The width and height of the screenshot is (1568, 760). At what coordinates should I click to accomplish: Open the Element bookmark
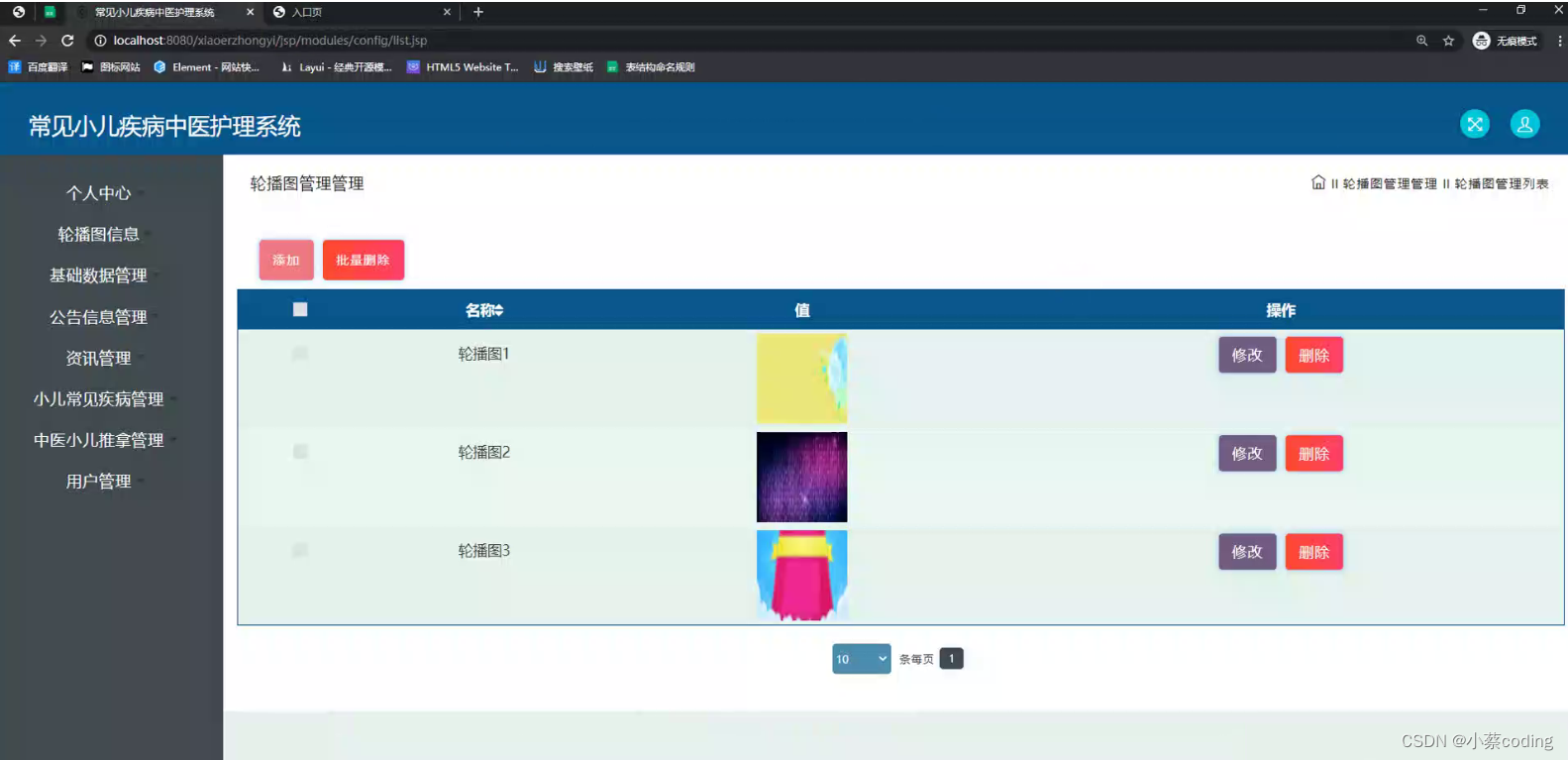tap(206, 67)
